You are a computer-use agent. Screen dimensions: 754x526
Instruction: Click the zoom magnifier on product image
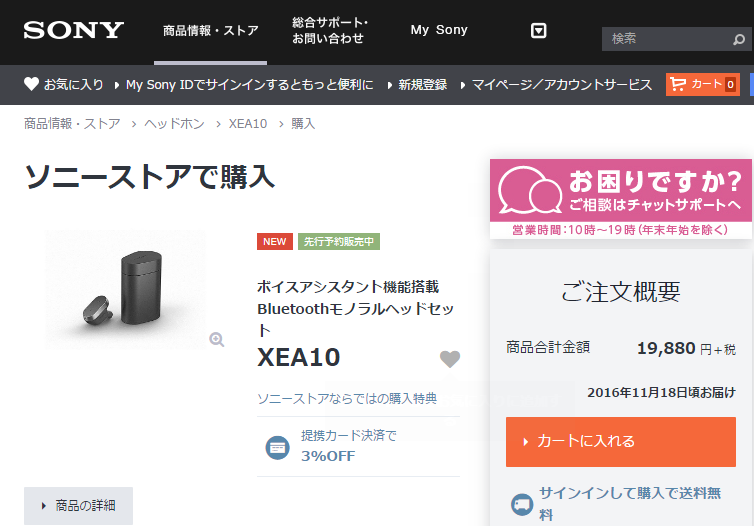216,339
